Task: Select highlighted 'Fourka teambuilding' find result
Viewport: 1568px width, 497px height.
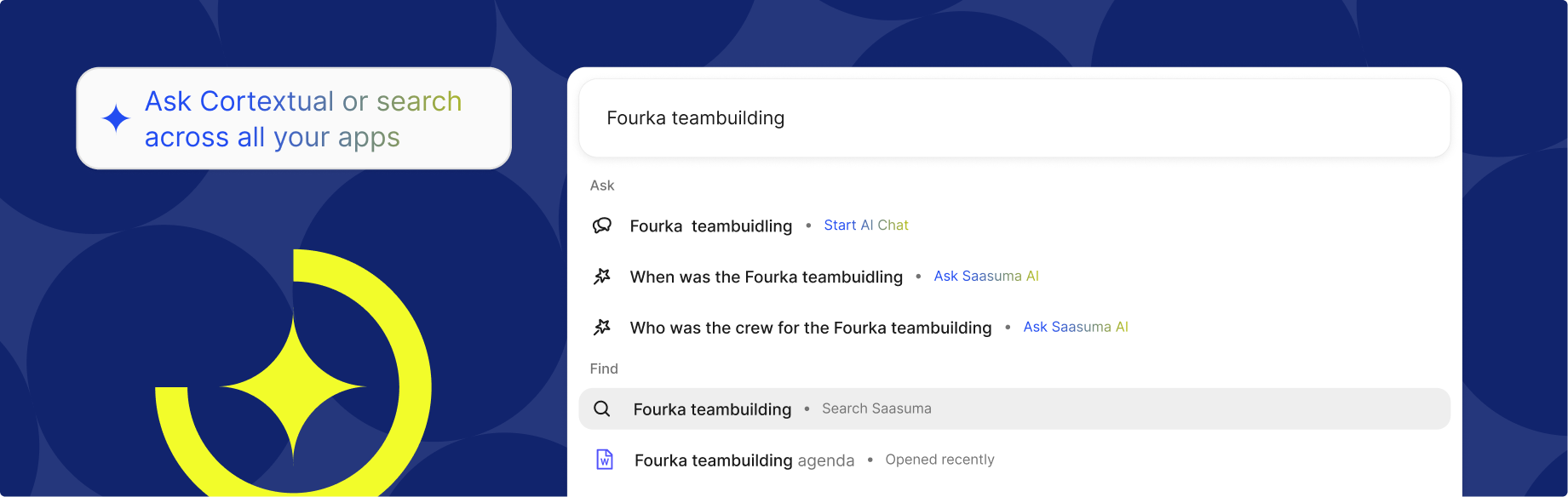Action: pyautogui.click(x=712, y=409)
